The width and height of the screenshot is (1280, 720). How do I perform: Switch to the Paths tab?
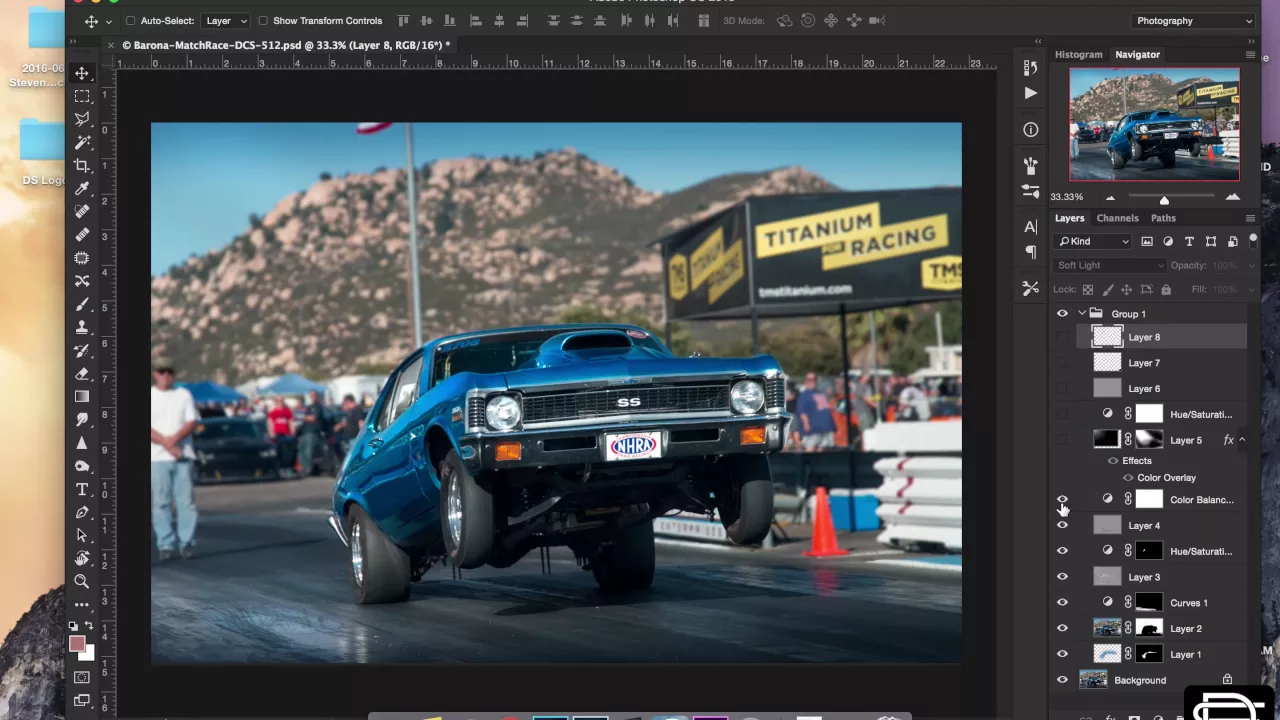tap(1163, 218)
